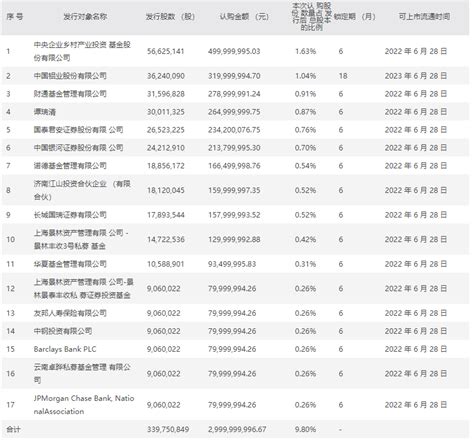Image resolution: width=474 pixels, height=441 pixels.
Task: Click share count 56,625,141
Action: (166, 51)
